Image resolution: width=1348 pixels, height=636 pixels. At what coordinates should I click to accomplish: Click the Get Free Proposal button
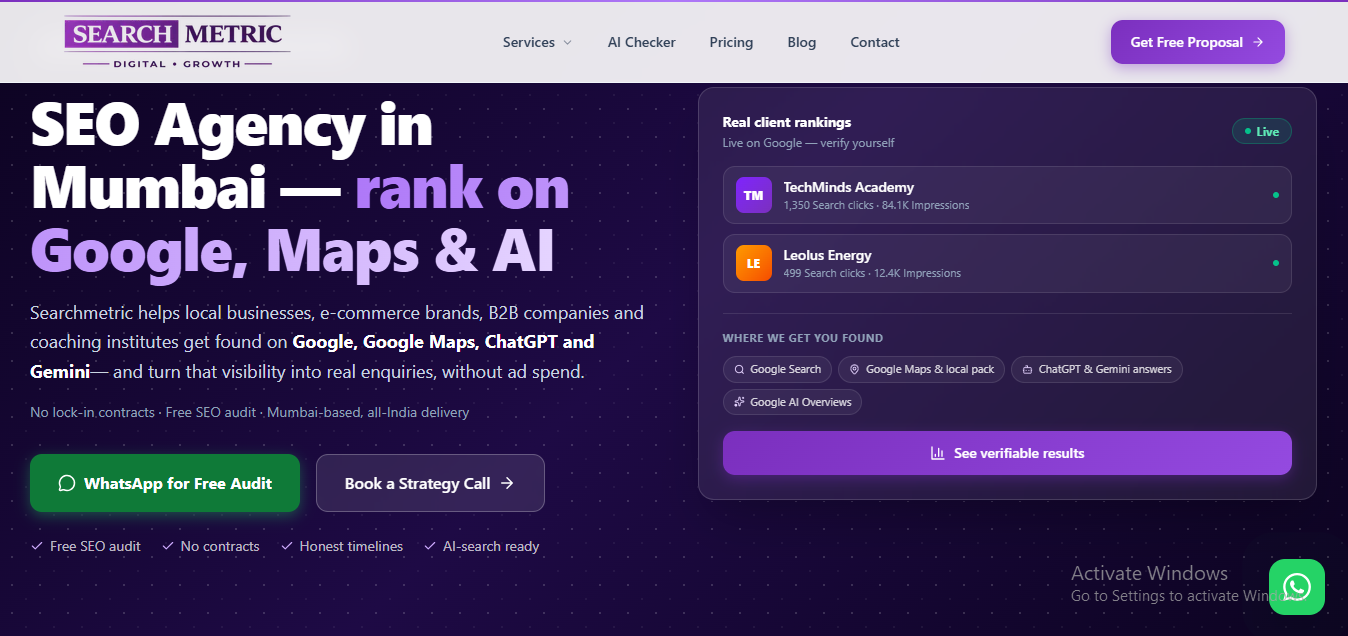click(x=1197, y=42)
